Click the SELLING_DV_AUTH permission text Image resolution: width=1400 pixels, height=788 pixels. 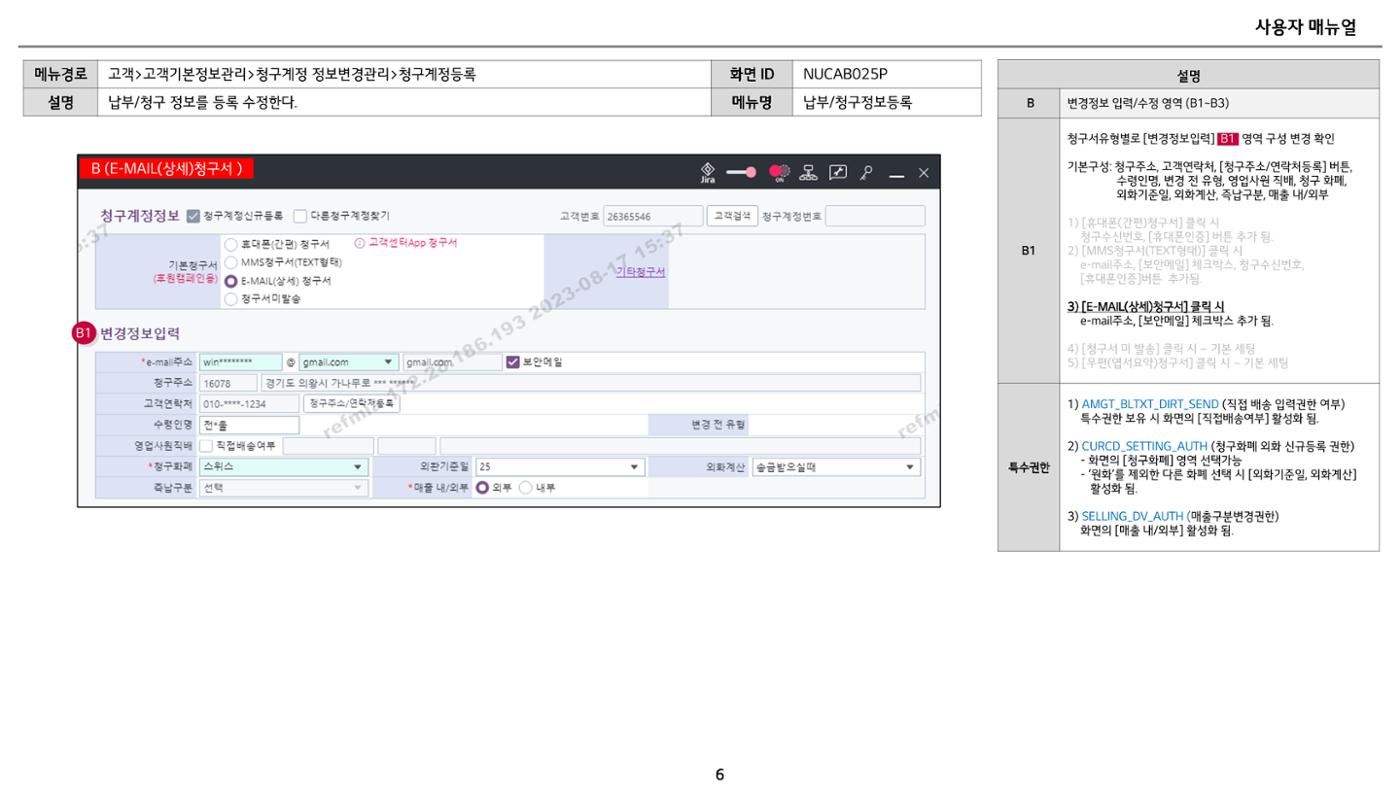coord(1131,515)
